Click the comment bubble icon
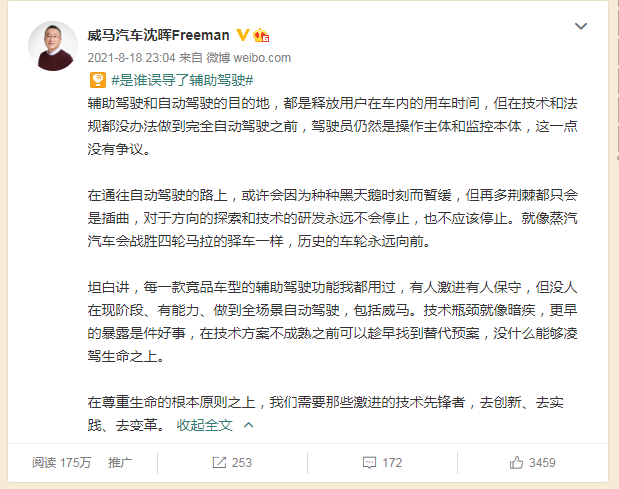Screen dimensions: 619x489 369,463
